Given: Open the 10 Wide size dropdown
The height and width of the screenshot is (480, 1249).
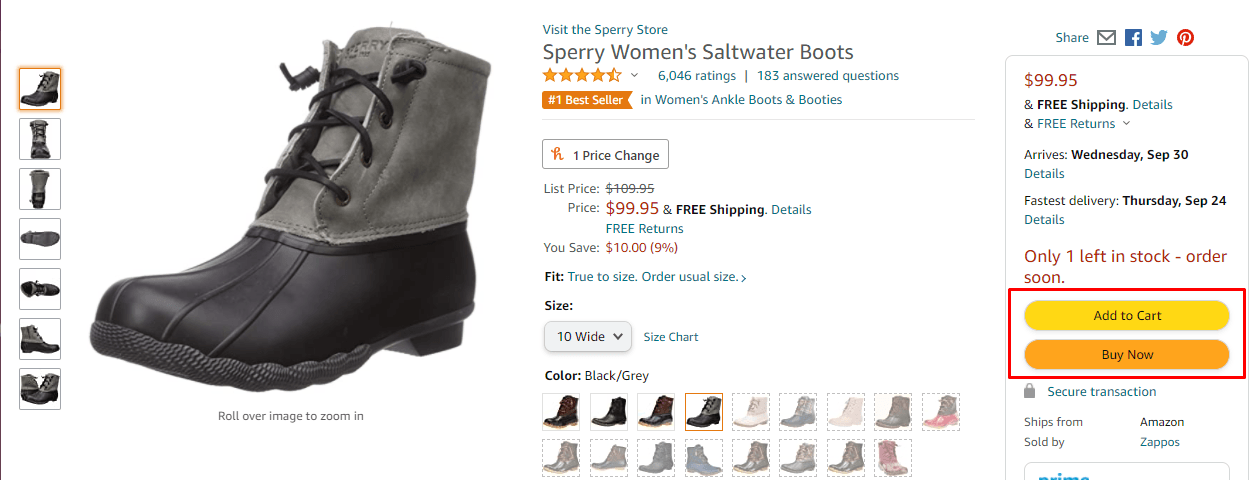Looking at the screenshot, I should (588, 337).
